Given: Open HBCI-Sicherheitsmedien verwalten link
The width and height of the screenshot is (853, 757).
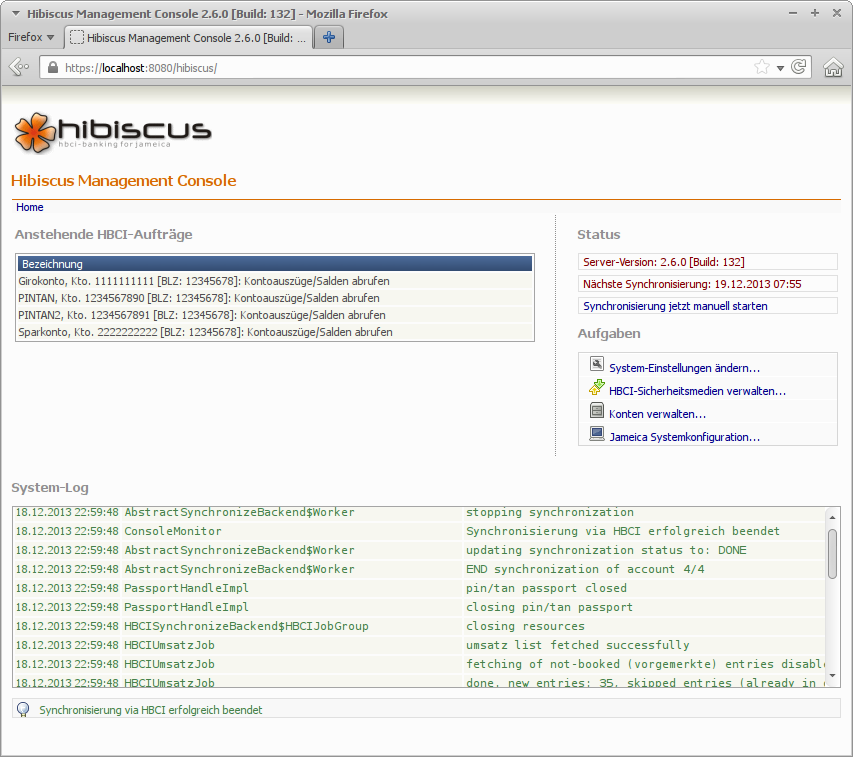Looking at the screenshot, I should 697,391.
